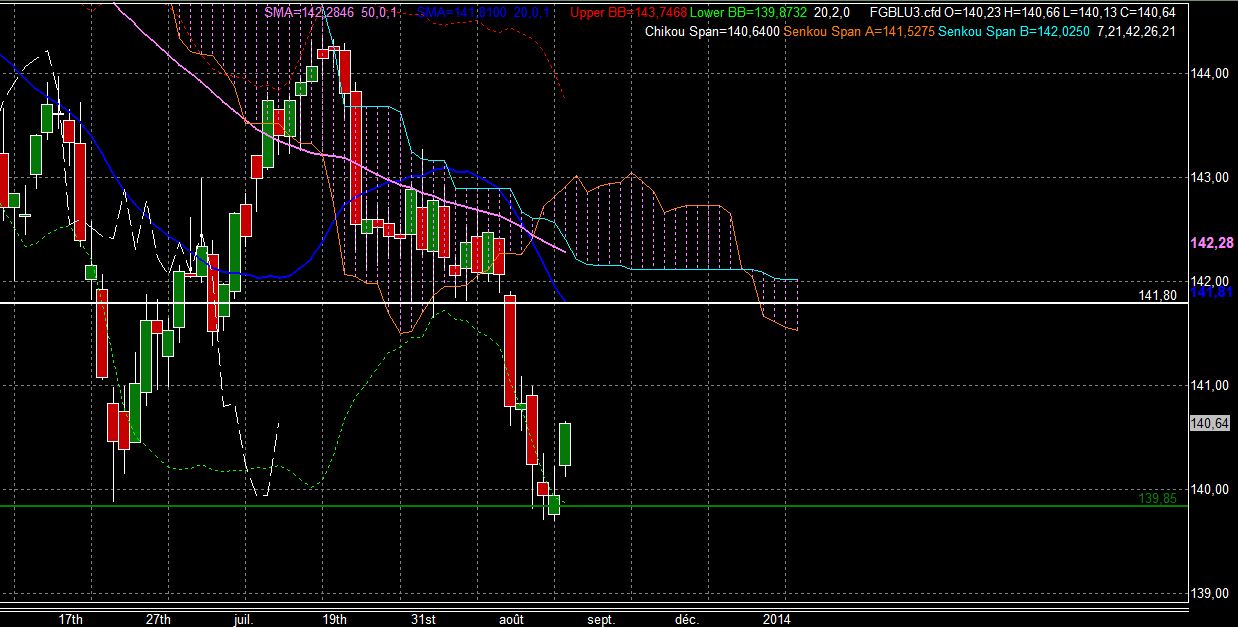Image resolution: width=1238 pixels, height=627 pixels.
Task: Click the 2014 date label
Action: tap(775, 619)
